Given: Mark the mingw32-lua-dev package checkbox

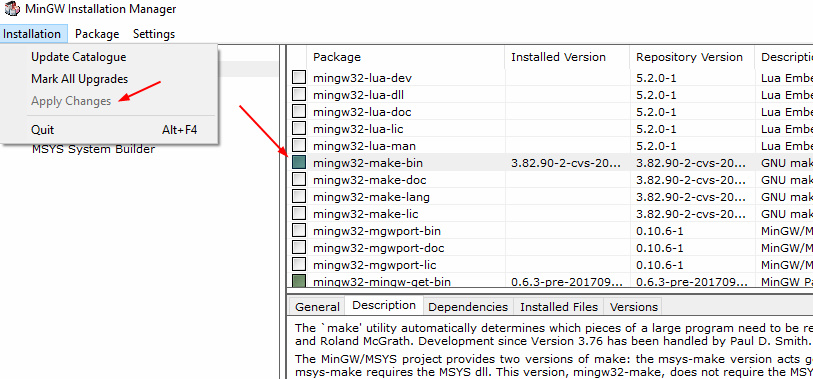Looking at the screenshot, I should click(x=299, y=78).
